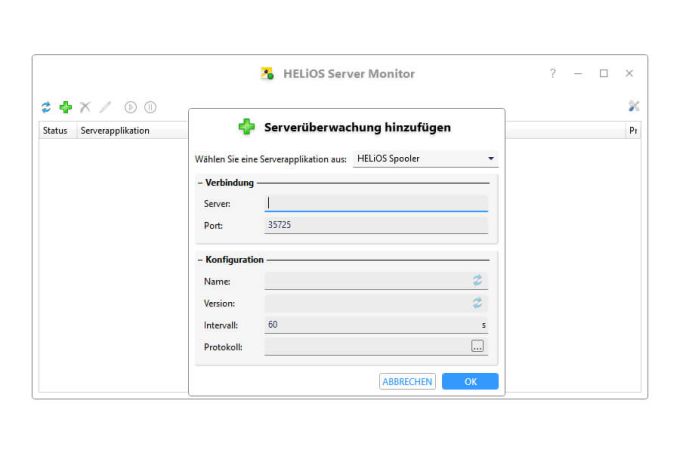The image size is (680, 453).
Task: Click the OK button
Action: click(x=470, y=381)
